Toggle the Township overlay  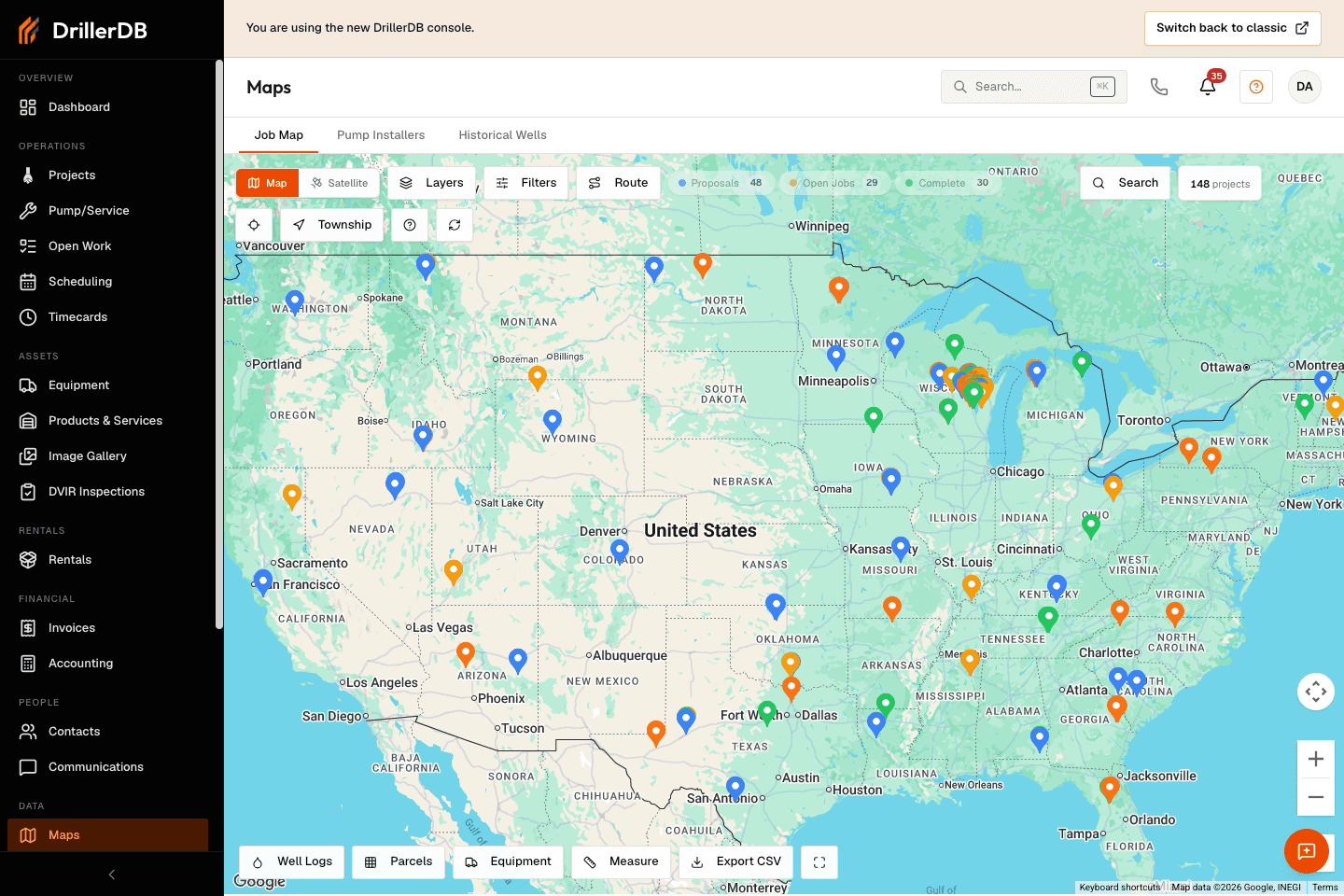(331, 225)
